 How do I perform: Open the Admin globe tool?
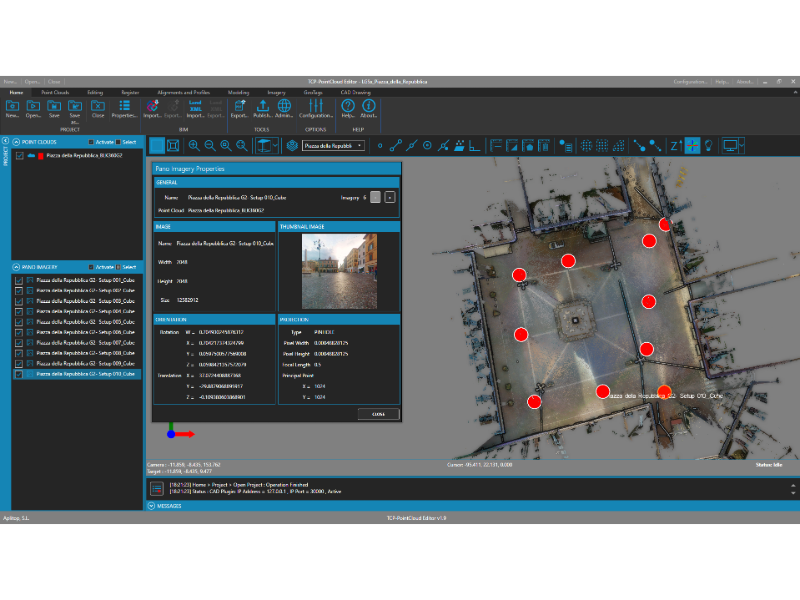click(x=284, y=109)
